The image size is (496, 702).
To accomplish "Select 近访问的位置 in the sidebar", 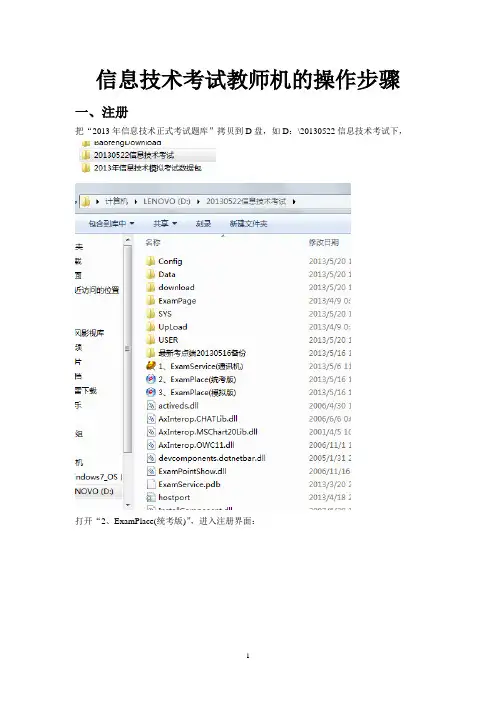I will [x=97, y=290].
